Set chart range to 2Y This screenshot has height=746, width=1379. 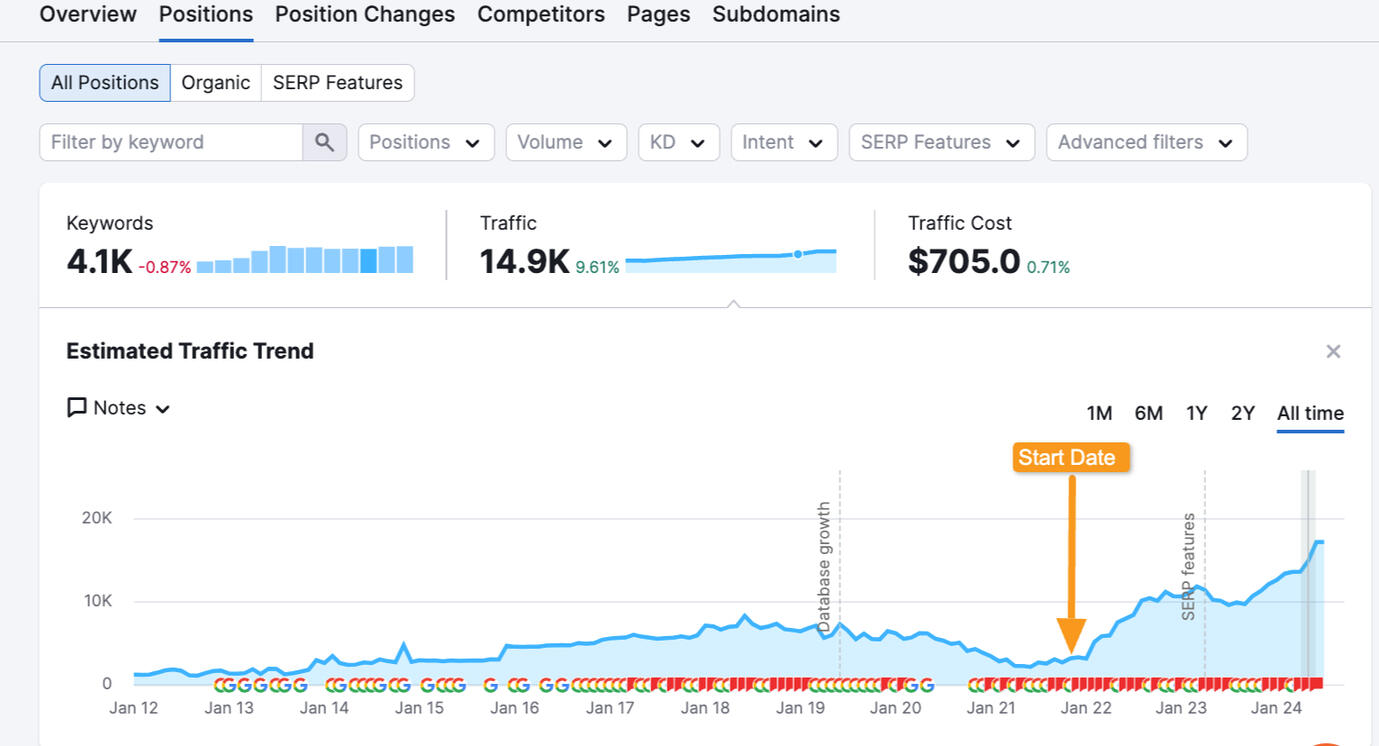tap(1242, 413)
